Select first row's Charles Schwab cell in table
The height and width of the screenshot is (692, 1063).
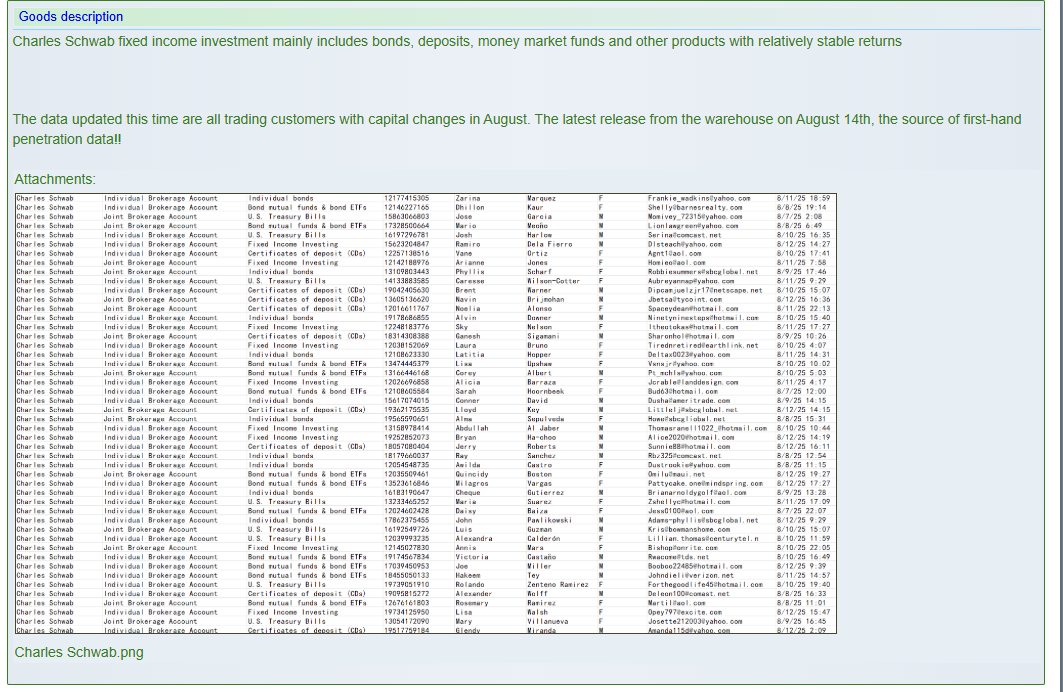pos(45,198)
